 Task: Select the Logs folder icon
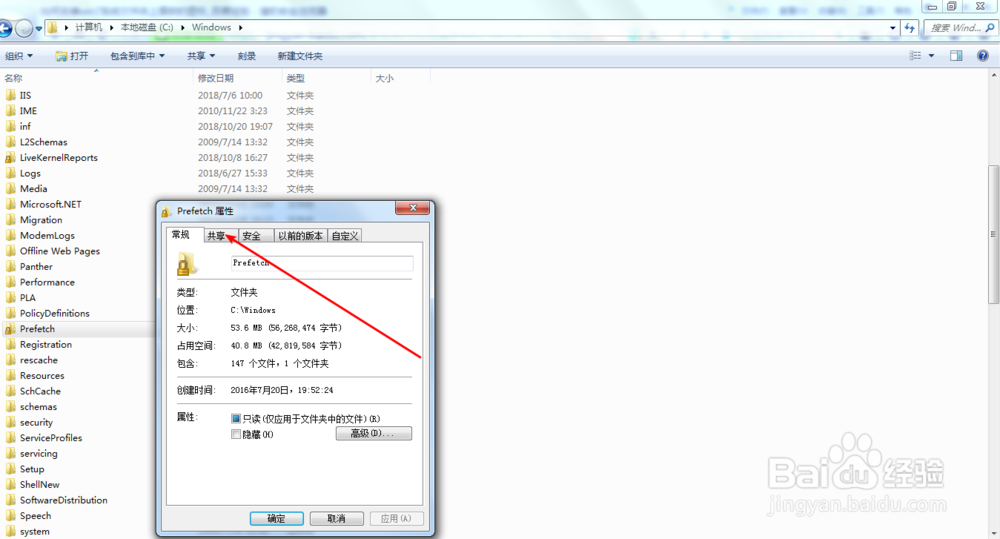click(x=10, y=173)
